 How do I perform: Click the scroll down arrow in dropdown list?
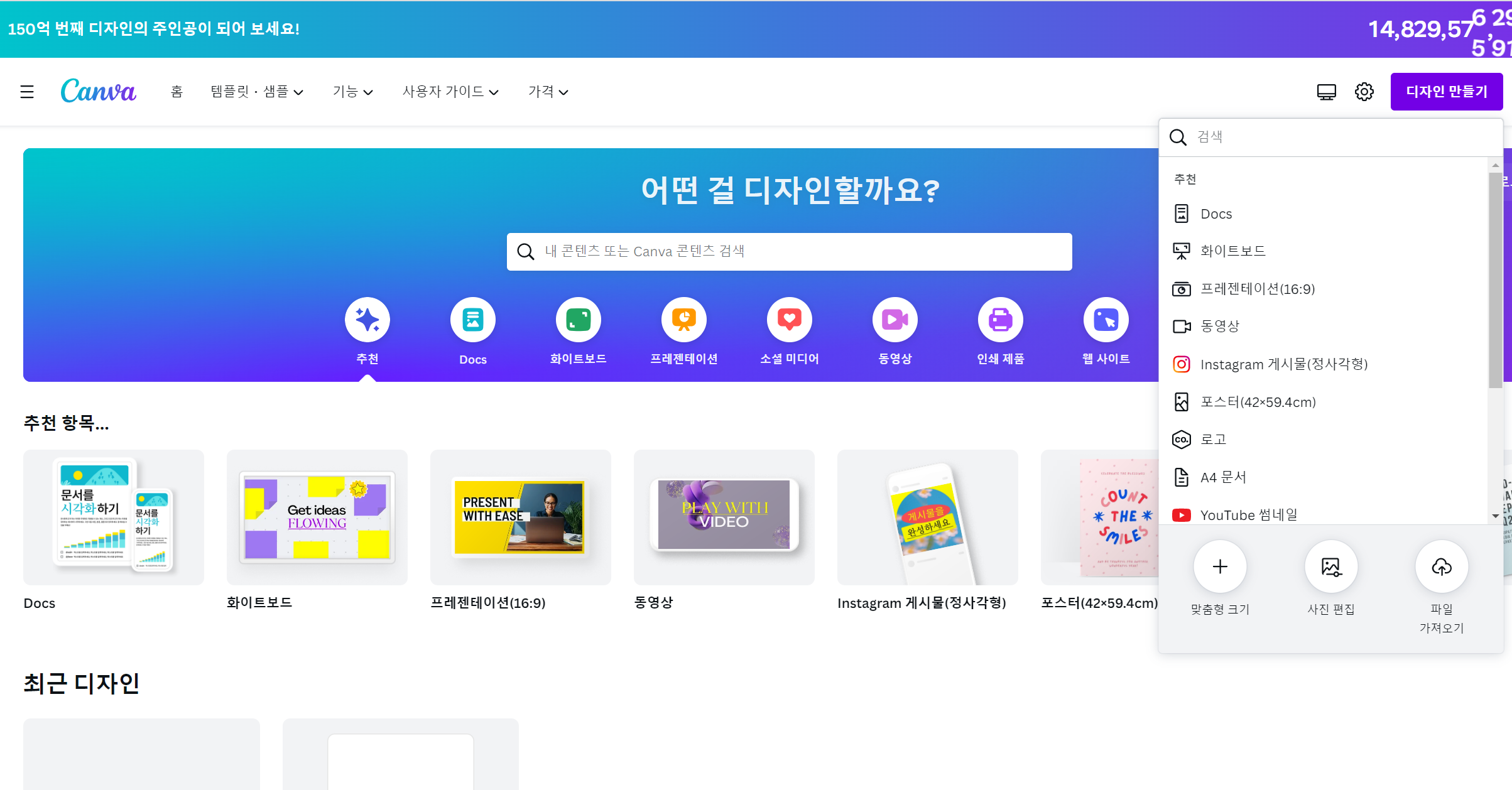[x=1495, y=516]
